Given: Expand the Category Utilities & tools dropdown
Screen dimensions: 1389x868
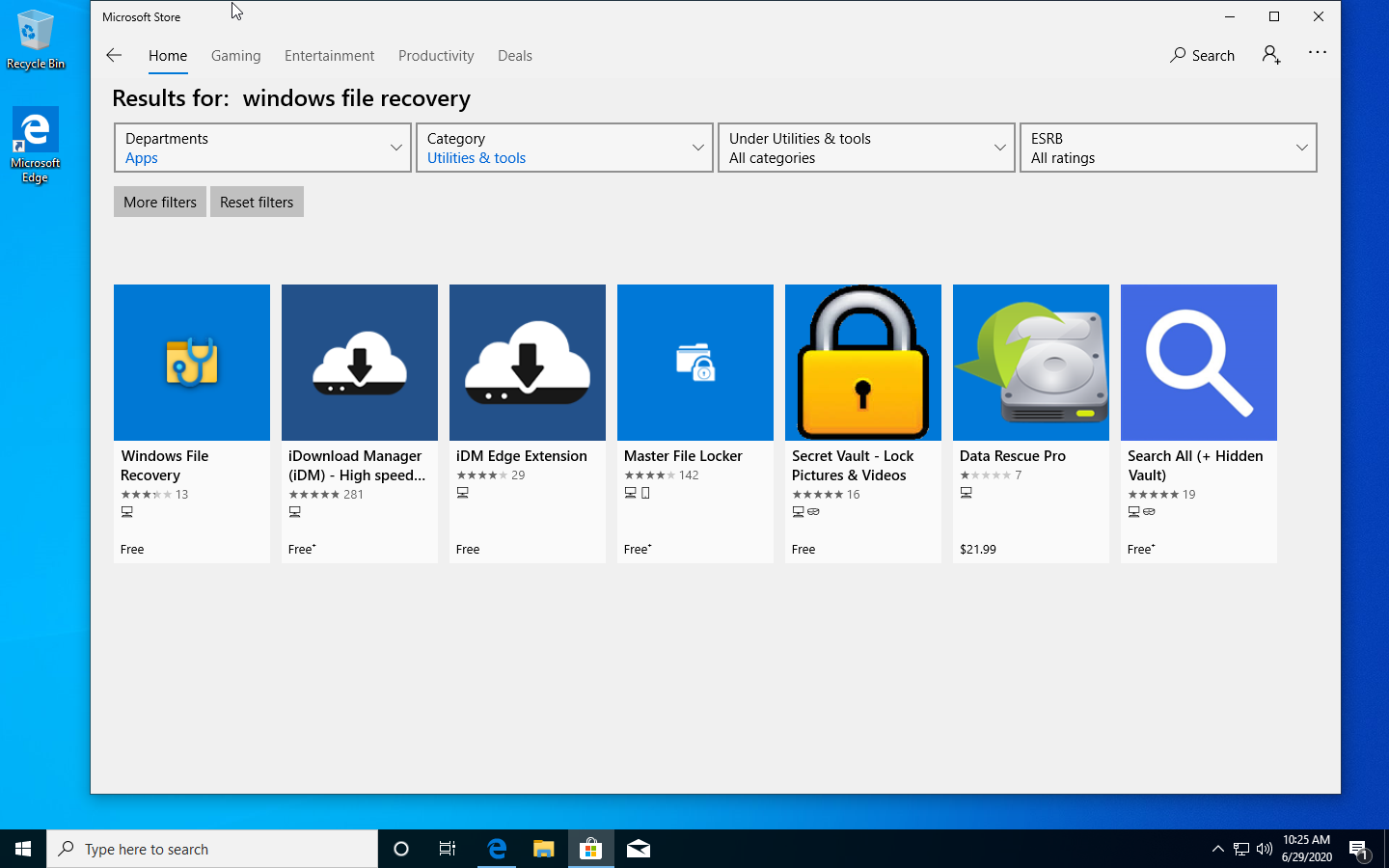Looking at the screenshot, I should pyautogui.click(x=564, y=148).
